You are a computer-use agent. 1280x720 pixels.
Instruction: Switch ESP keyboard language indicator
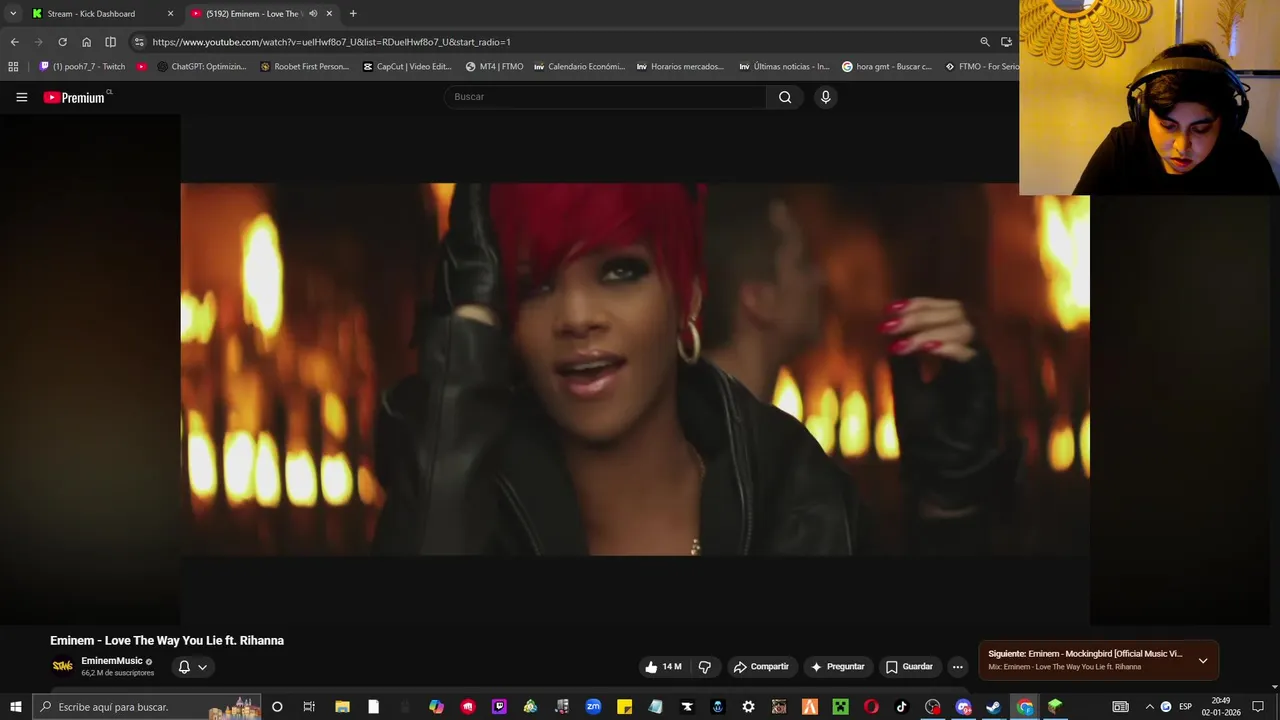[x=1185, y=707]
